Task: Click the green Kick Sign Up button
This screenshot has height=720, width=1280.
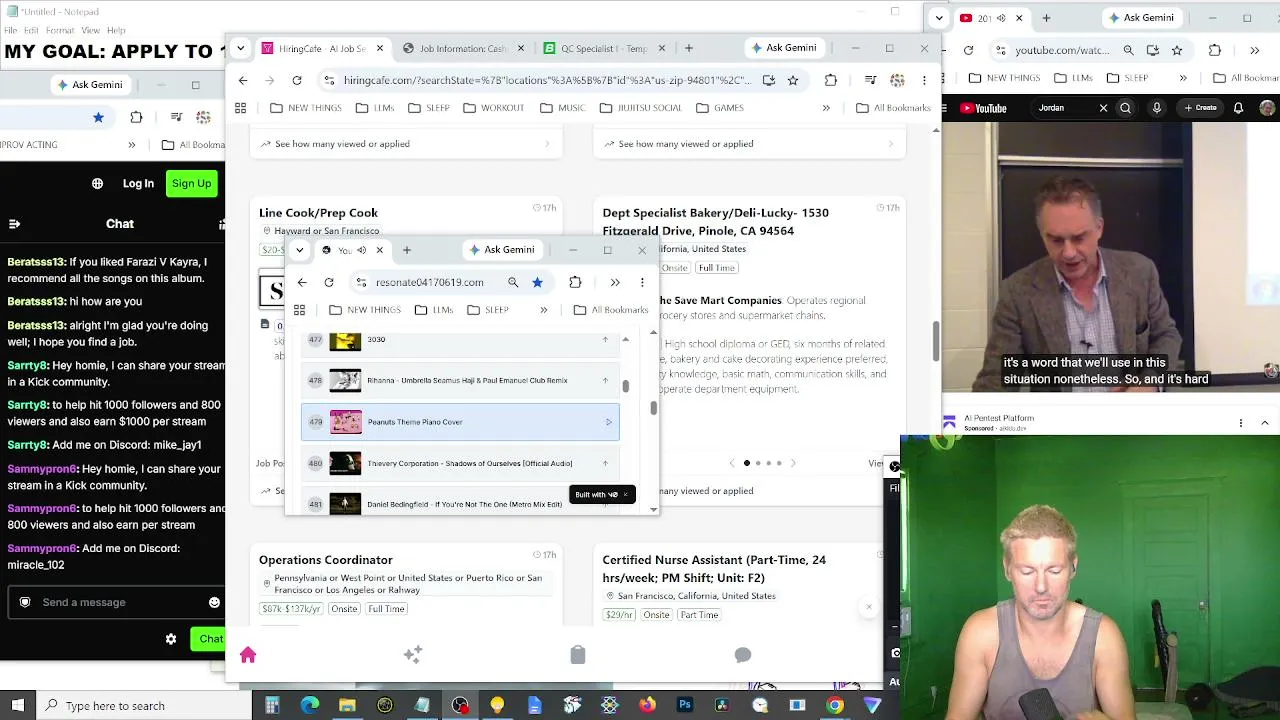Action: [191, 184]
